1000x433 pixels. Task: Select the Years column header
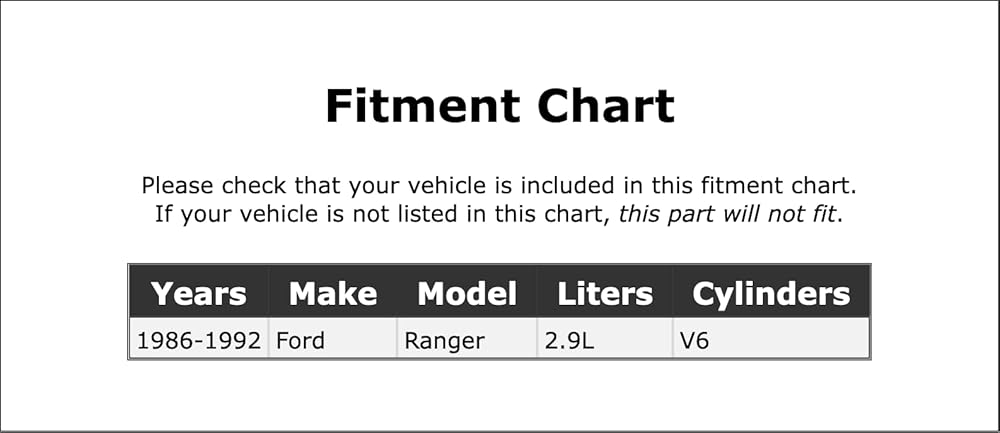(x=198, y=293)
